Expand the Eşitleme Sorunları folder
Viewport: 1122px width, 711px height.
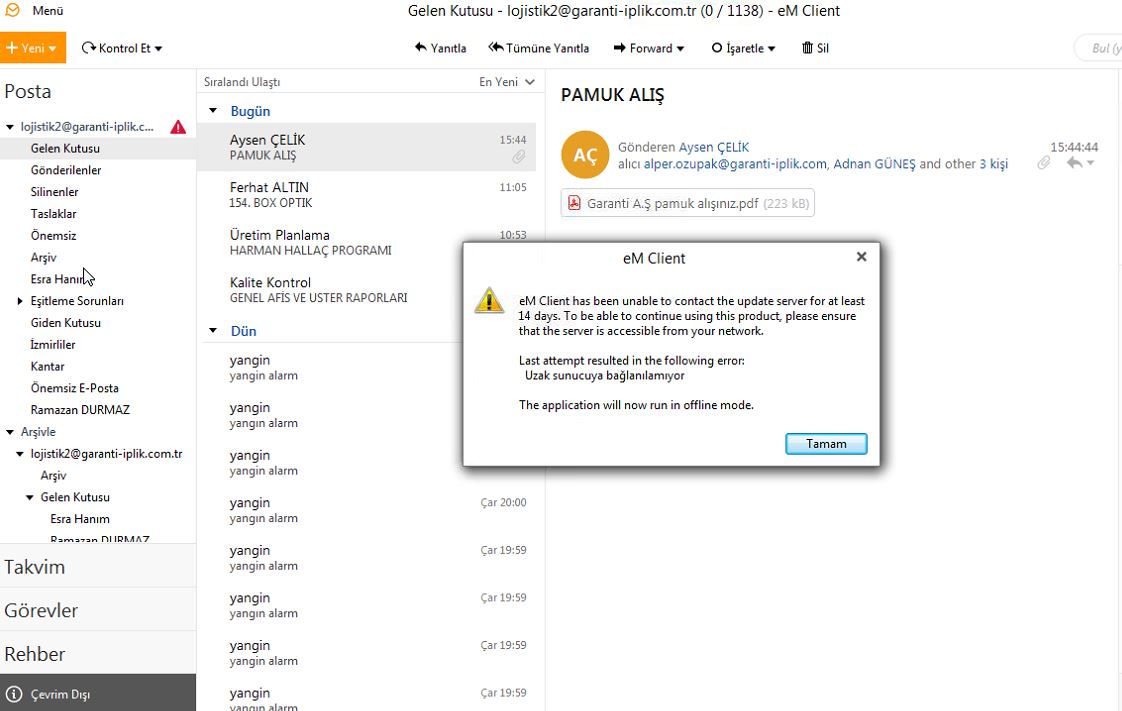click(x=20, y=301)
